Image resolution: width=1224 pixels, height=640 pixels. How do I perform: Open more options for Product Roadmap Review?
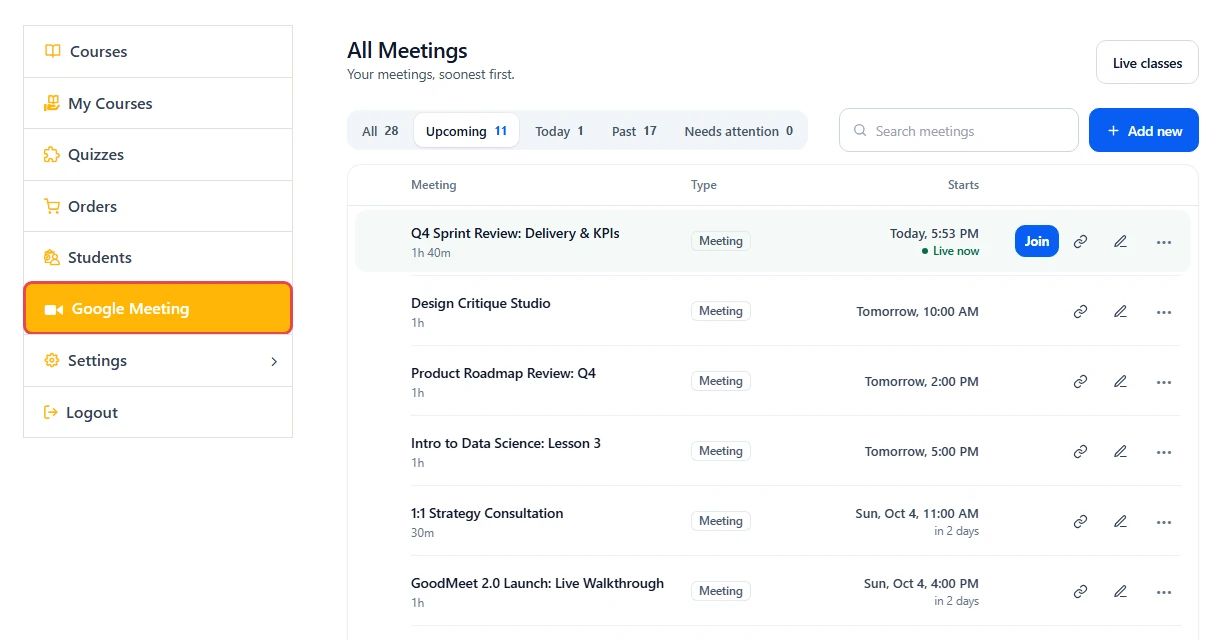tap(1163, 381)
